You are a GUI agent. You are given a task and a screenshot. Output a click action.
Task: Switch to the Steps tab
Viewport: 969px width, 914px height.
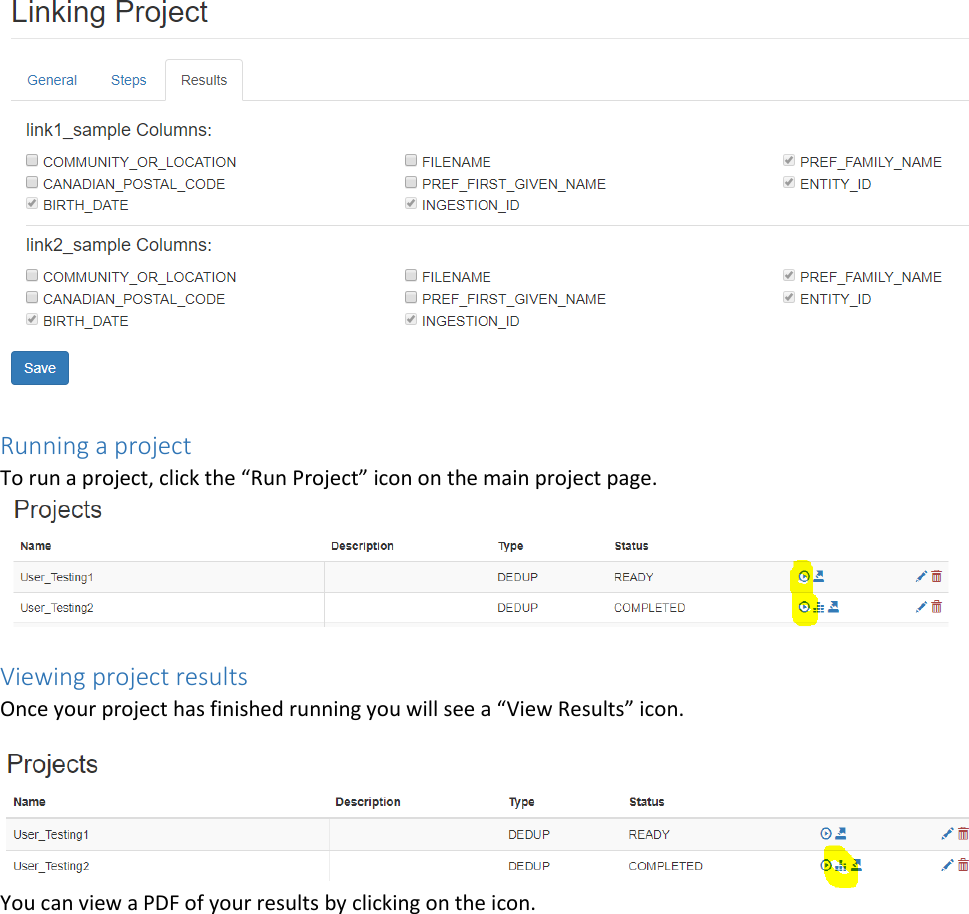tap(129, 80)
